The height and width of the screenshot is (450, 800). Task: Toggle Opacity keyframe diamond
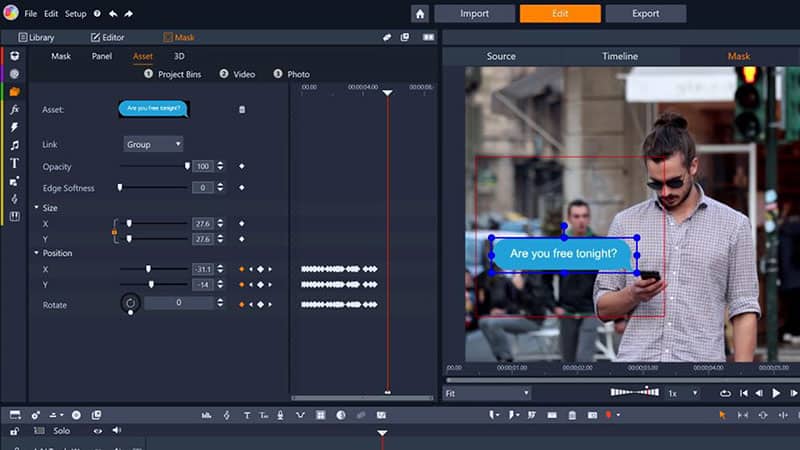241,166
